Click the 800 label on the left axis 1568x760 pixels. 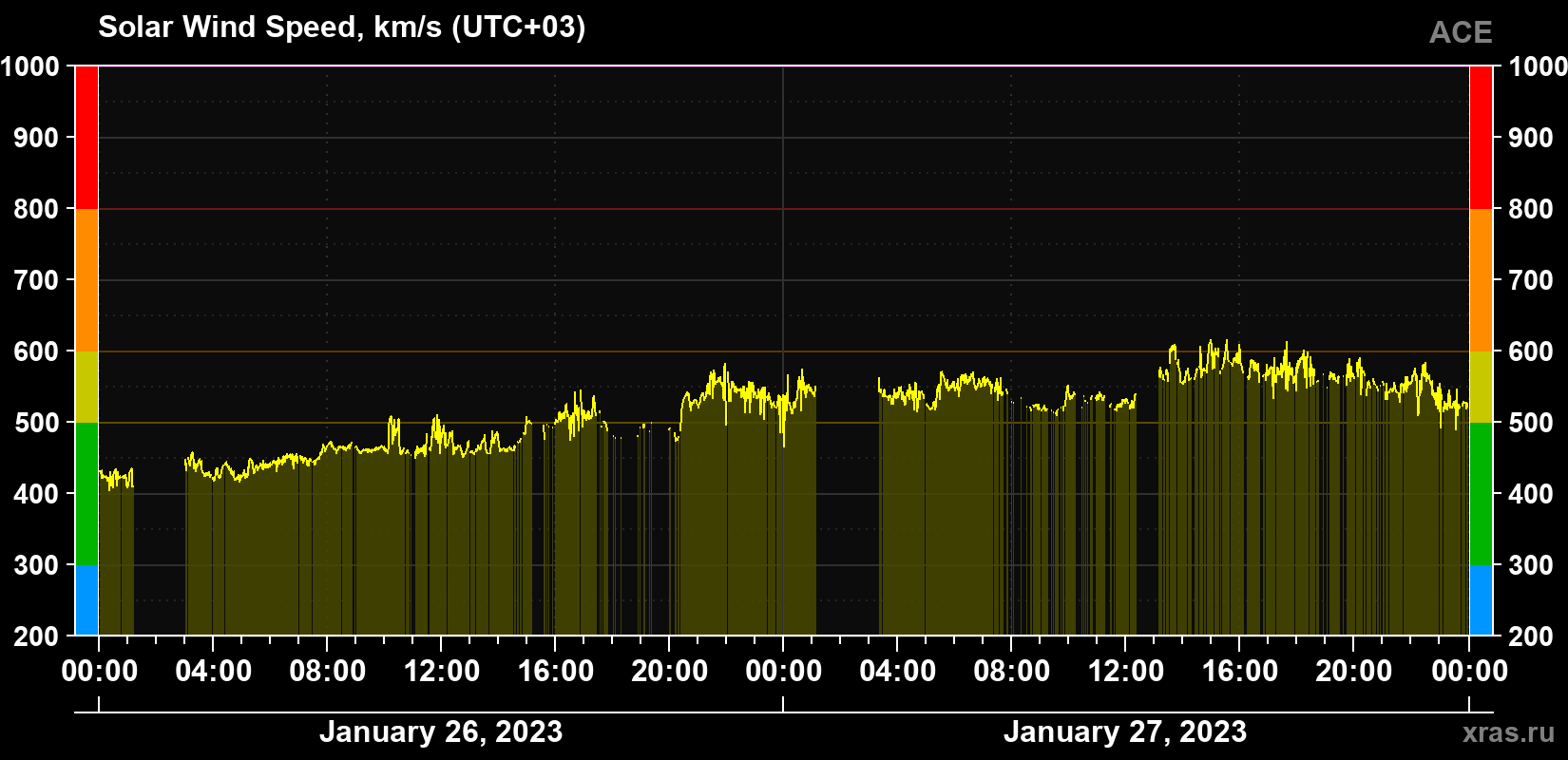pyautogui.click(x=37, y=209)
